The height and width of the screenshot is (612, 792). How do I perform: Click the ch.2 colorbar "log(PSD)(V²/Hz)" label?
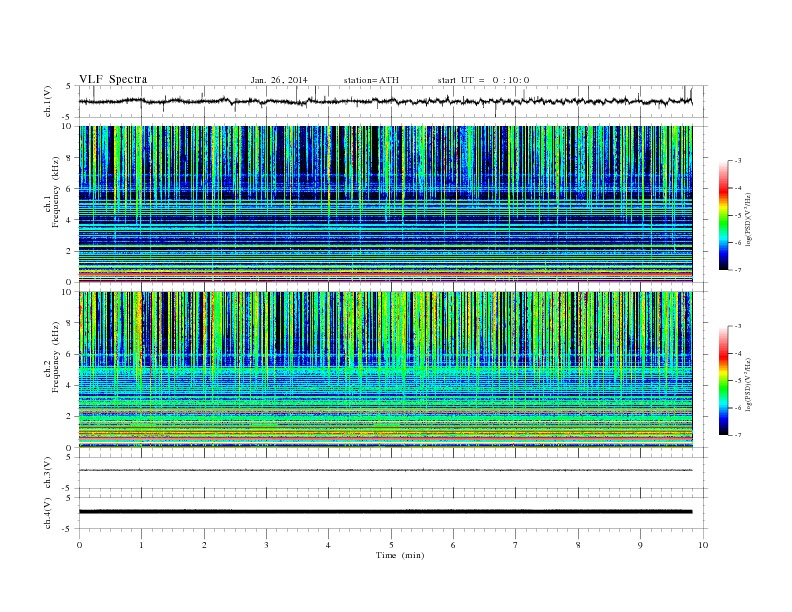[x=750, y=384]
